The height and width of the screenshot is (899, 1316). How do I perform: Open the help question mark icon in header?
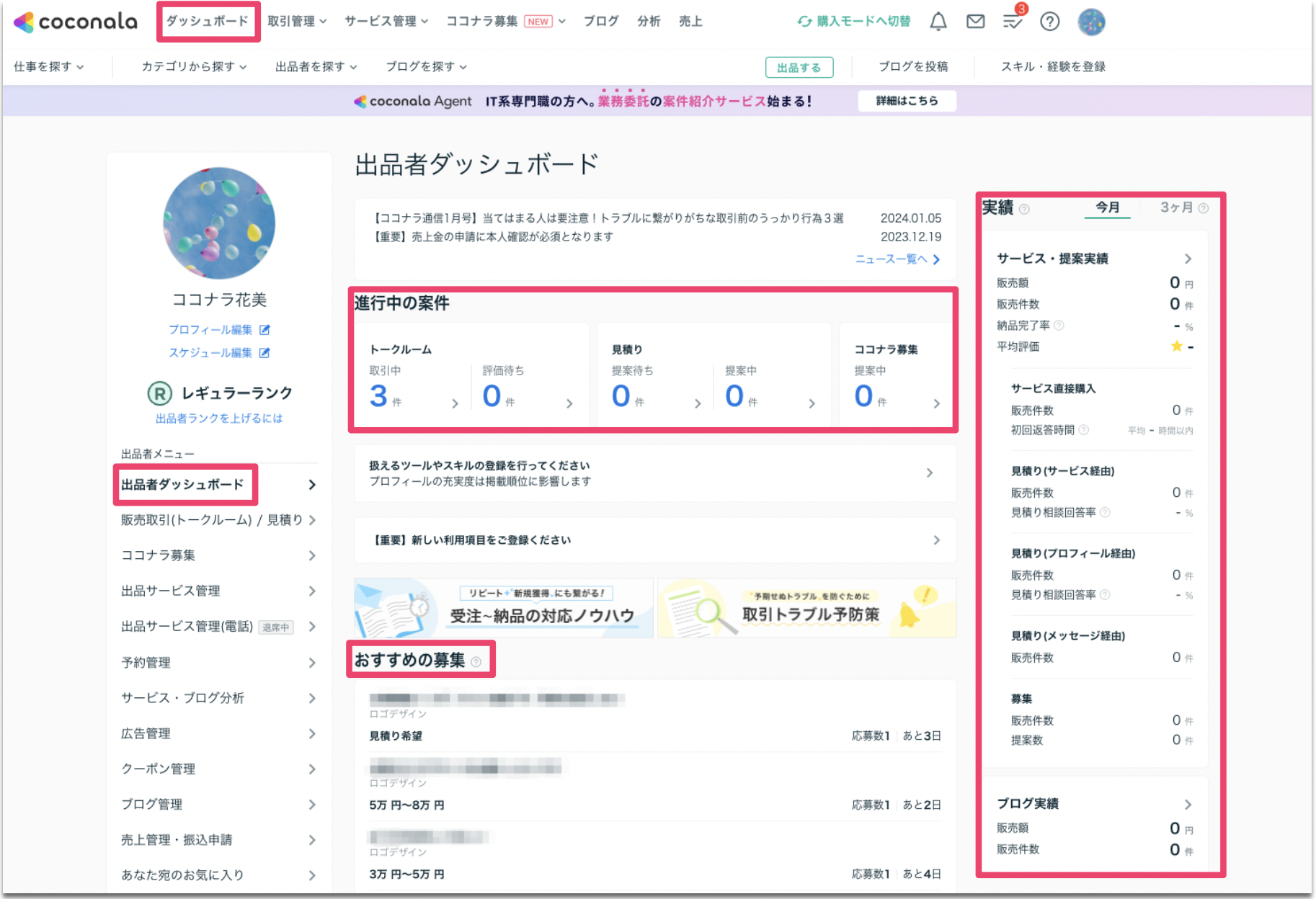[x=1050, y=22]
